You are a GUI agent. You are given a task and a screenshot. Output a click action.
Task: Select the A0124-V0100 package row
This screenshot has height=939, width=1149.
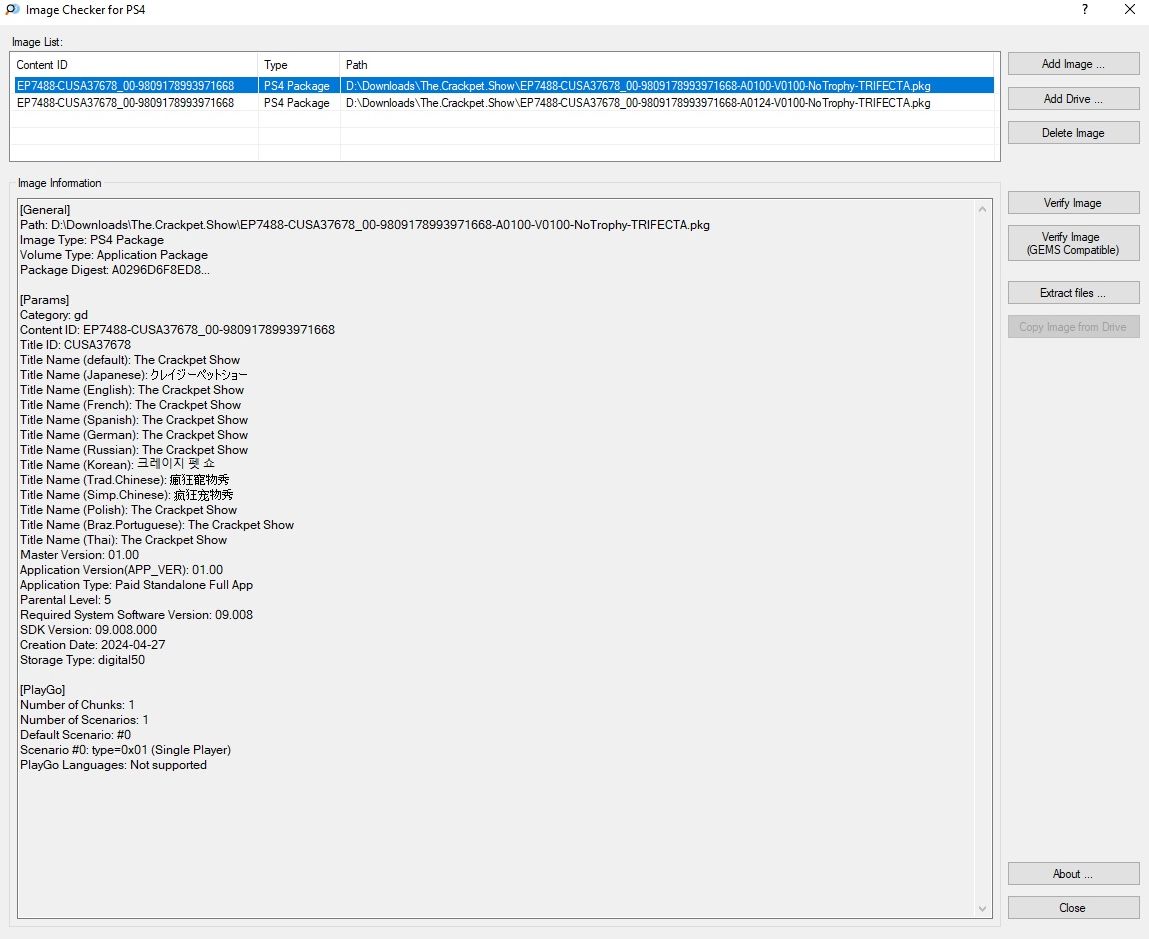click(503, 103)
